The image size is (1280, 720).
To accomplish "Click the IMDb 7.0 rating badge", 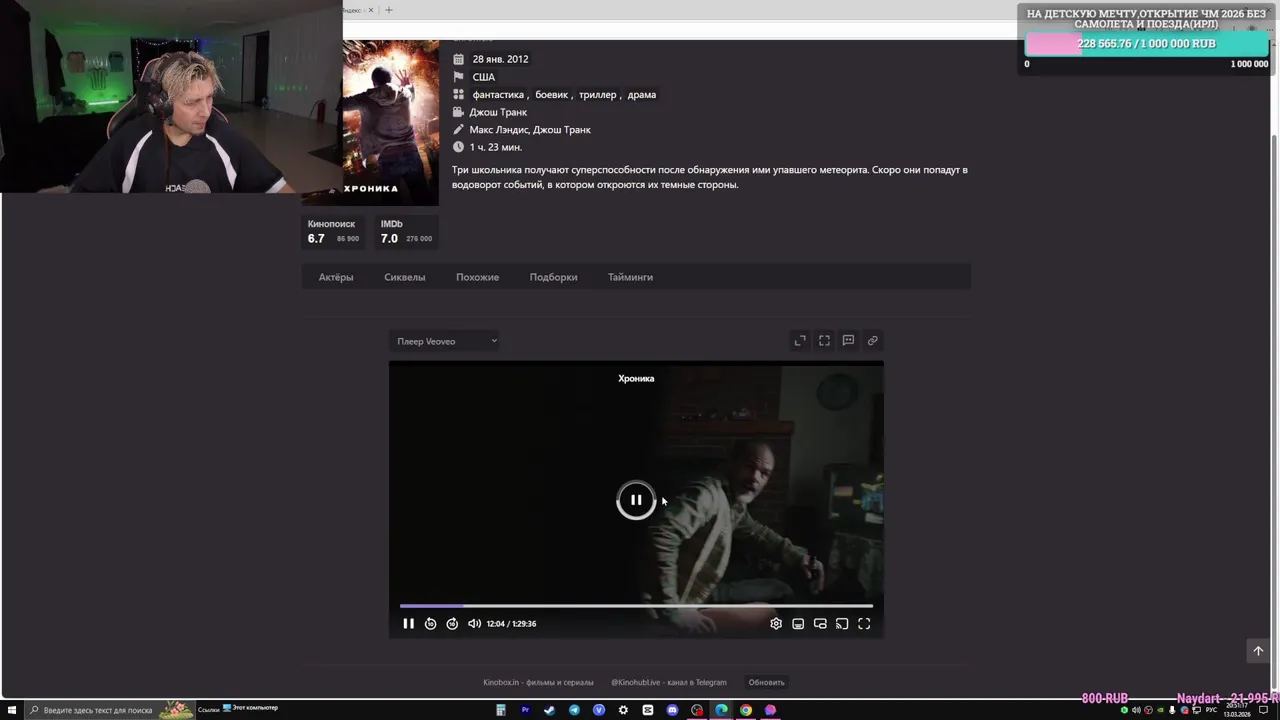I will pyautogui.click(x=406, y=232).
